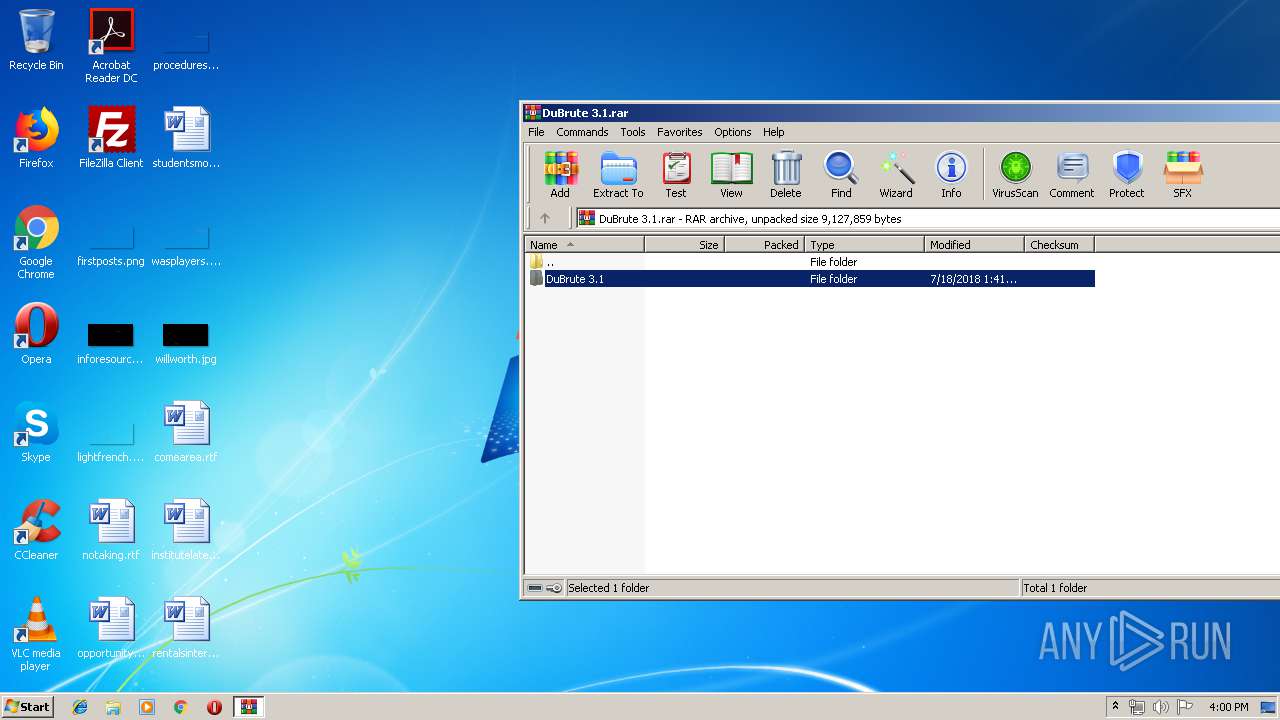Open the notaking.rtf document
Image resolution: width=1280 pixels, height=720 pixels.
[111, 530]
